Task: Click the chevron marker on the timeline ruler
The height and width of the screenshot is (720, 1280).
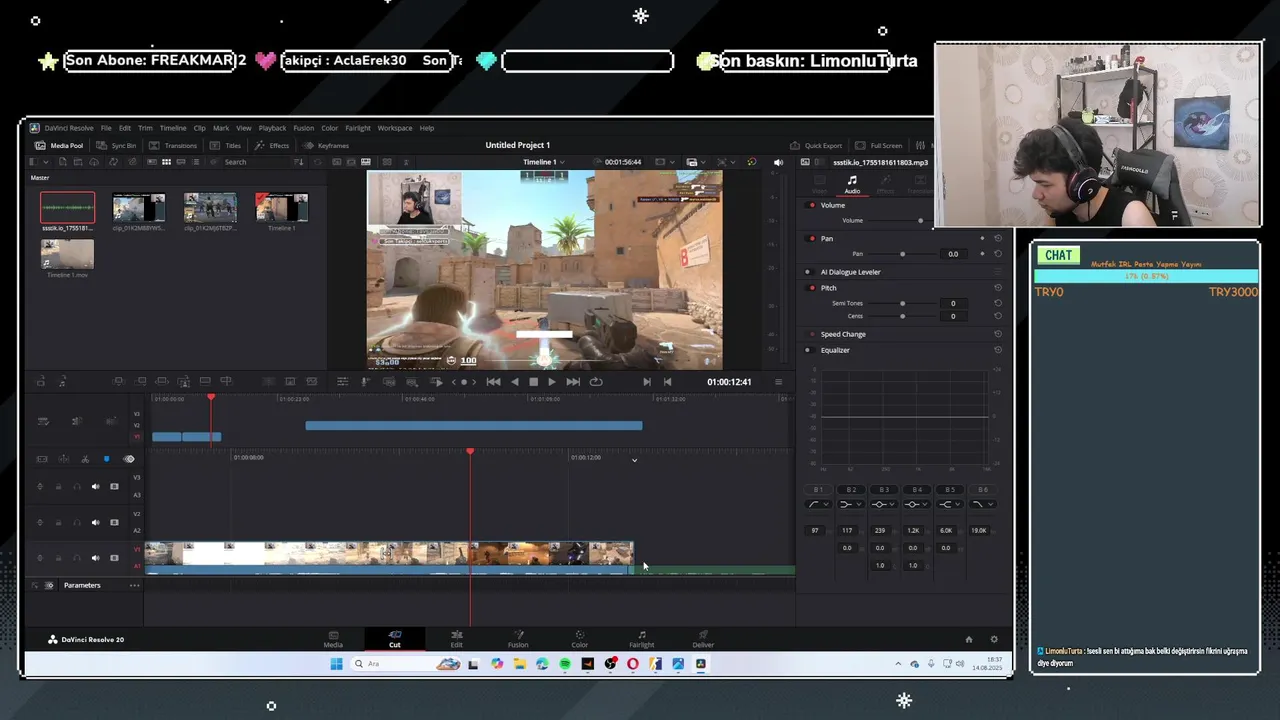Action: (634, 460)
